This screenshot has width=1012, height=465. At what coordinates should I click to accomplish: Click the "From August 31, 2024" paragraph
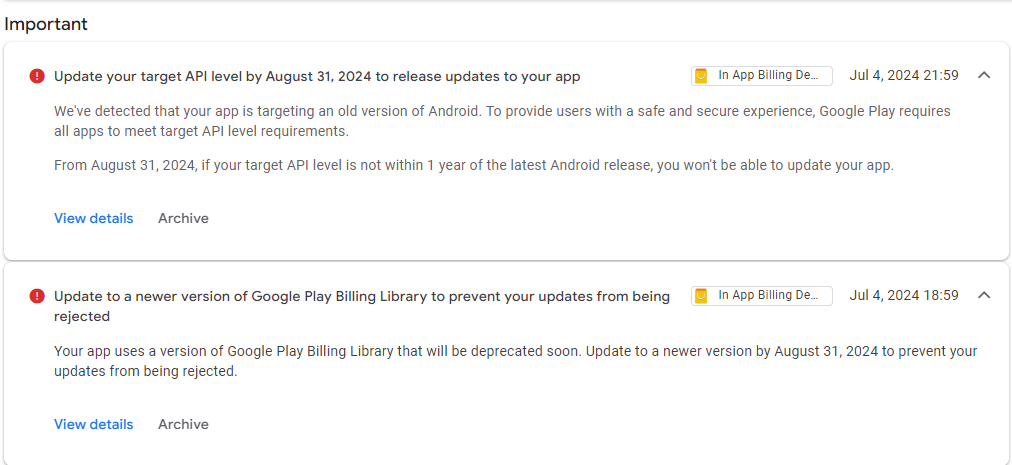473,165
